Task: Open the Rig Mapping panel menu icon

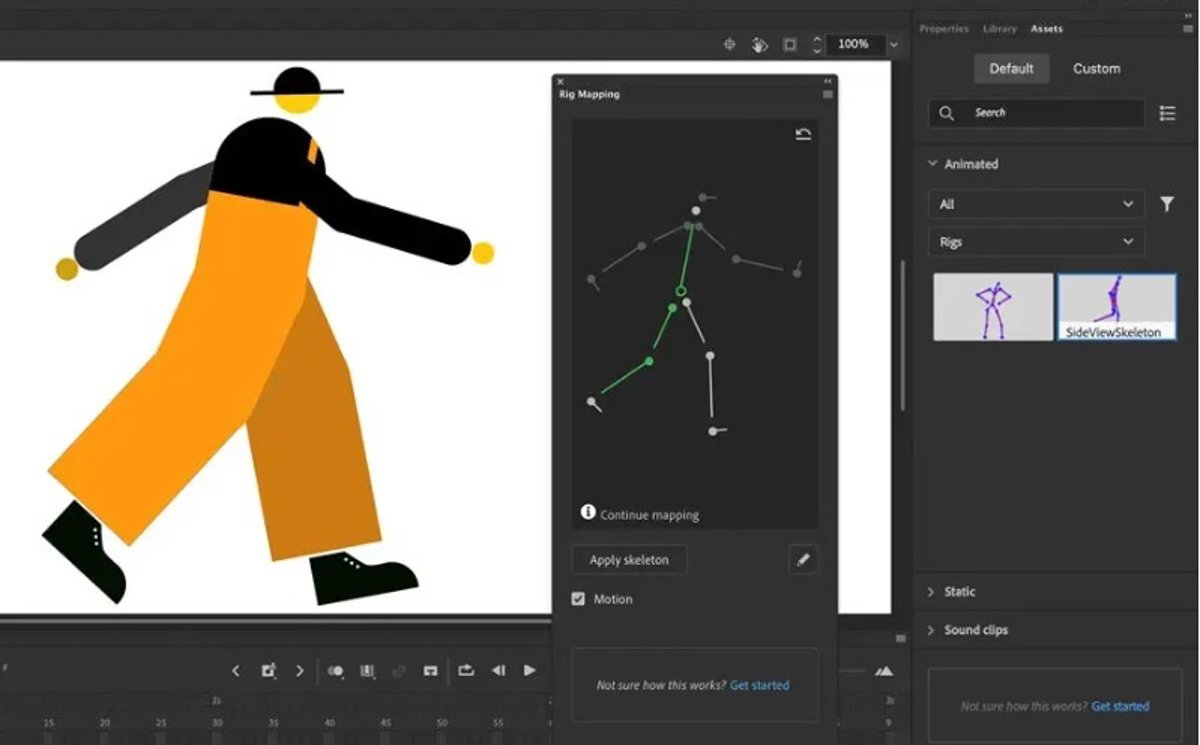Action: click(827, 94)
